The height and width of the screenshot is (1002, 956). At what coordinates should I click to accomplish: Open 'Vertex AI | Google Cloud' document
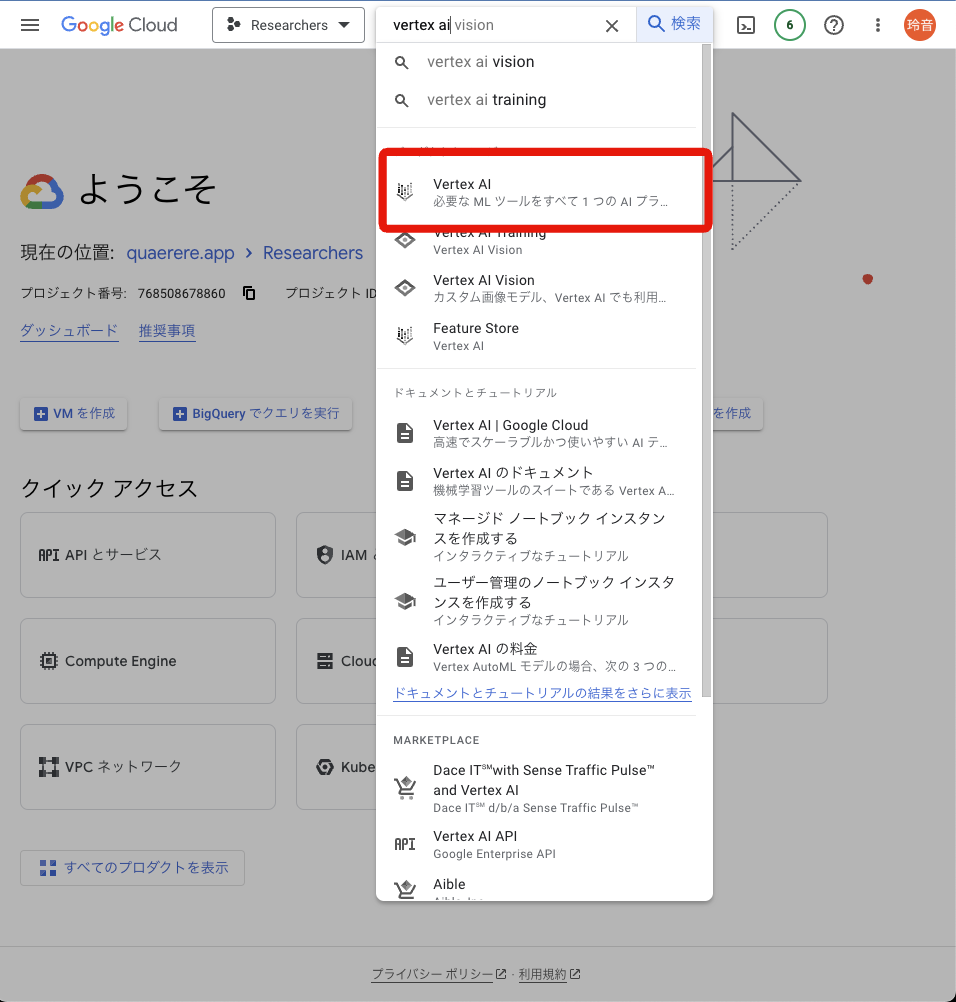(x=539, y=433)
